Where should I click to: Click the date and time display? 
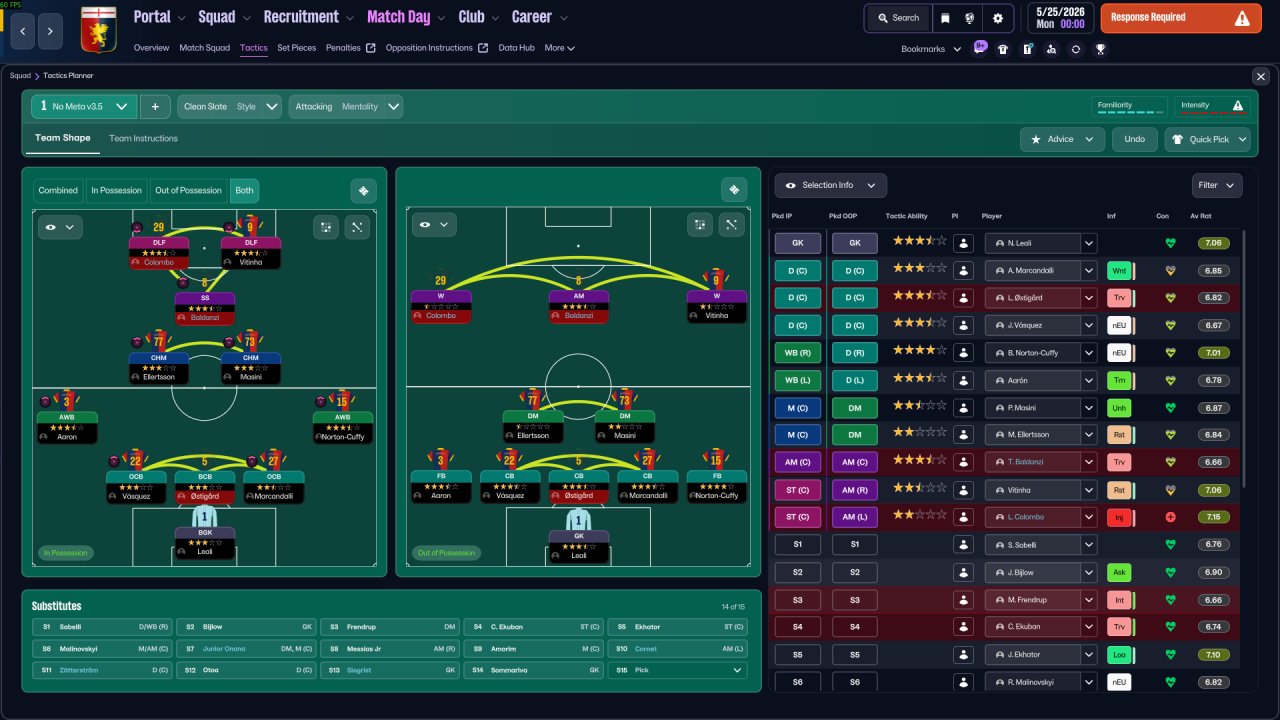1059,17
